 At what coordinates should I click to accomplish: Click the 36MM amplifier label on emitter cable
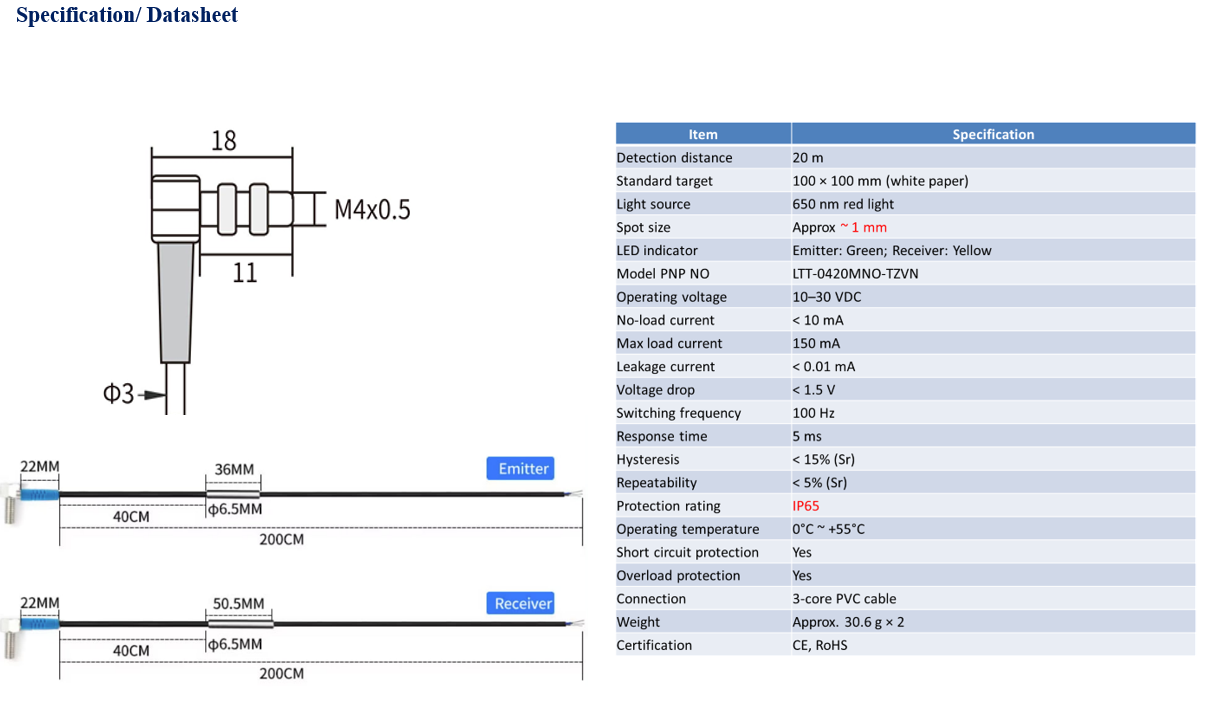[x=234, y=469]
